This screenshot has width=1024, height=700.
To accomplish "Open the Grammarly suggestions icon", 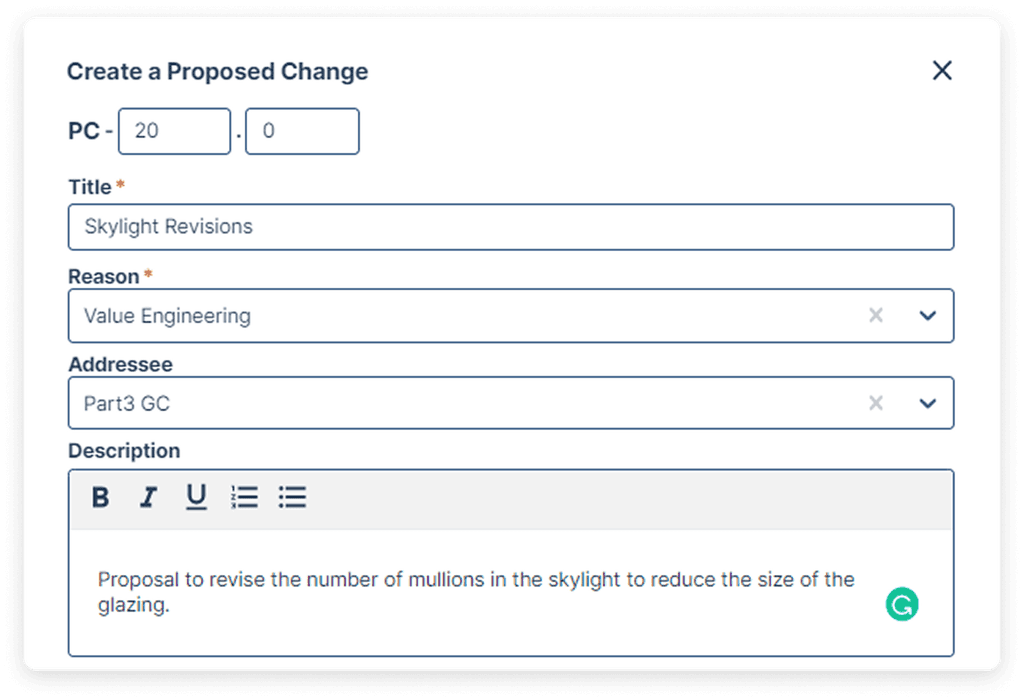I will pos(901,604).
